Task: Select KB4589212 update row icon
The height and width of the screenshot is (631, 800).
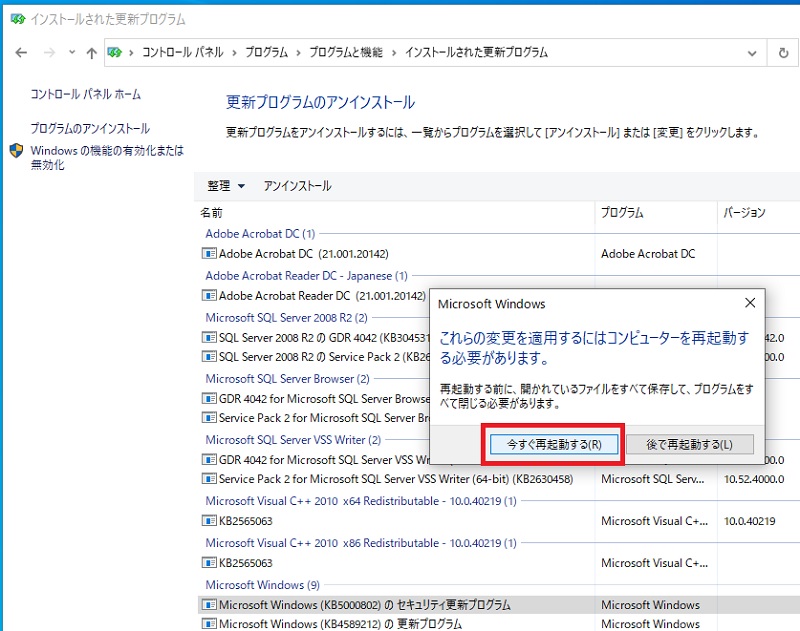Action: tap(209, 623)
